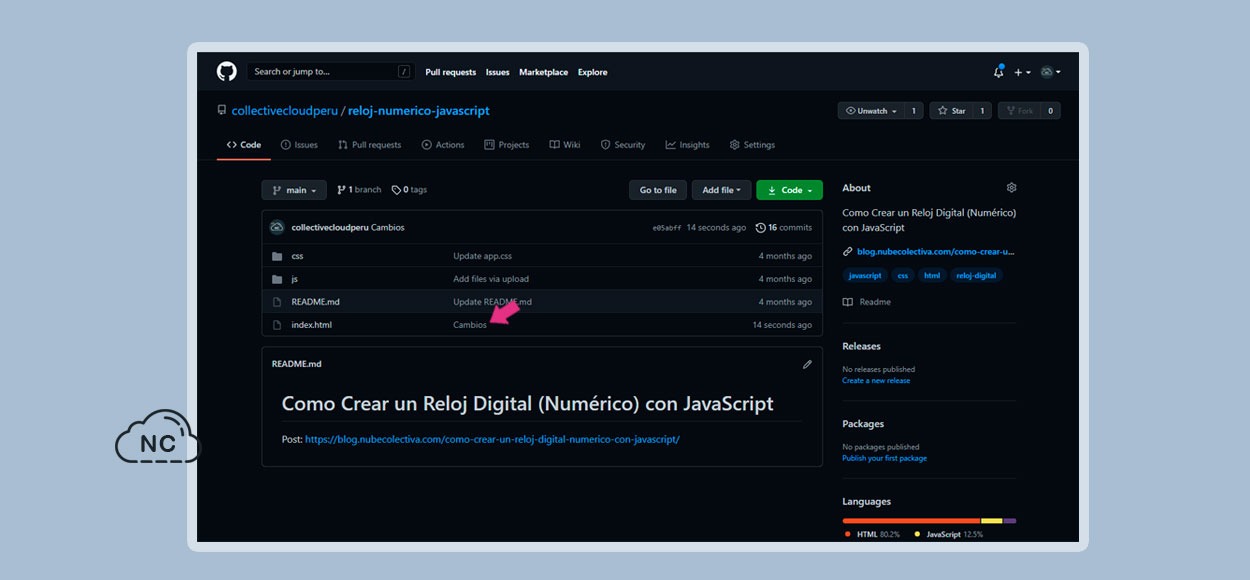Click Publish your first package
The image size is (1250, 580).
point(884,459)
